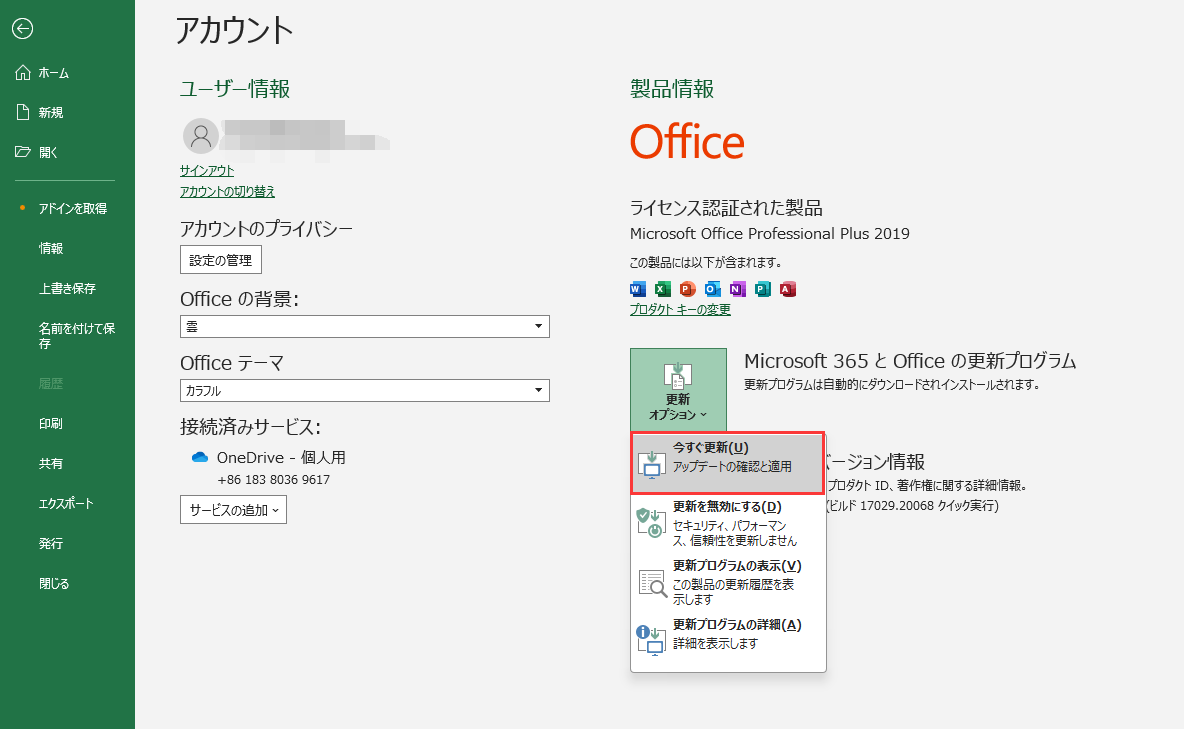
Task: Click the OneNote product icon
Action: [x=737, y=289]
